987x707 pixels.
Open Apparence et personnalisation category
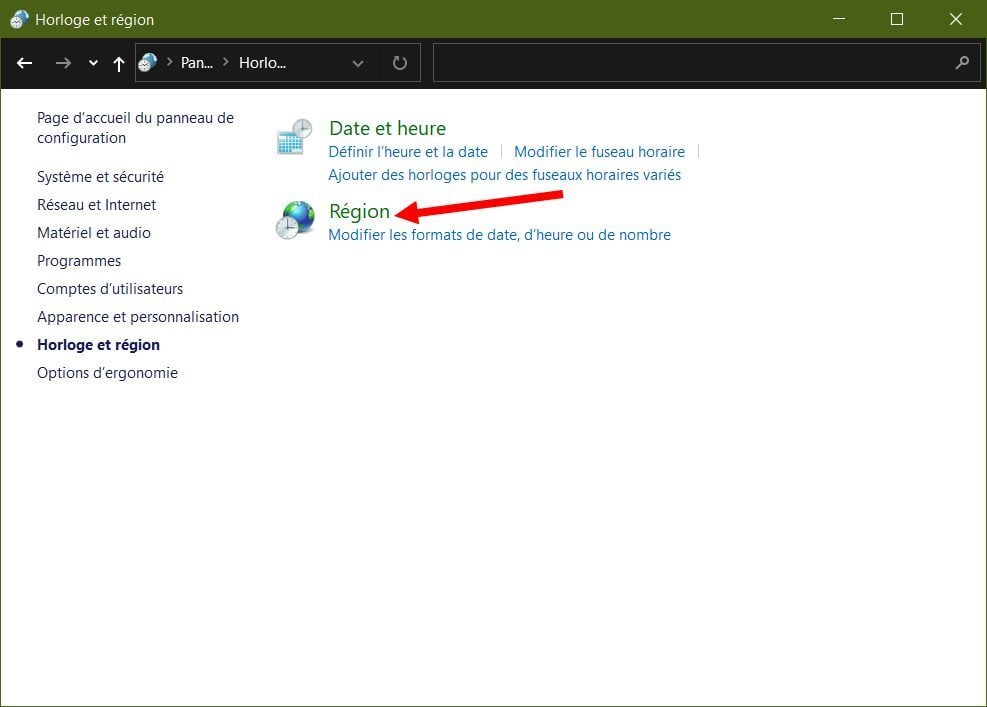[138, 317]
